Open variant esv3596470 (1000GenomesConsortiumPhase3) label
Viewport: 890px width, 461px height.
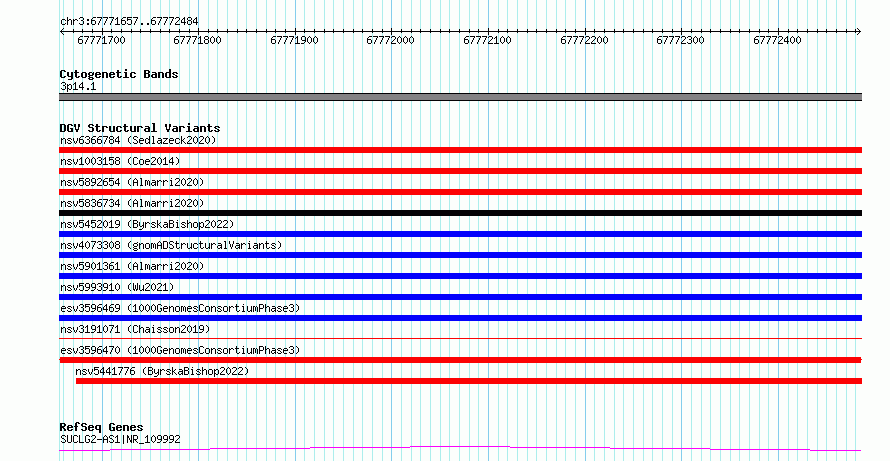[x=180, y=350]
